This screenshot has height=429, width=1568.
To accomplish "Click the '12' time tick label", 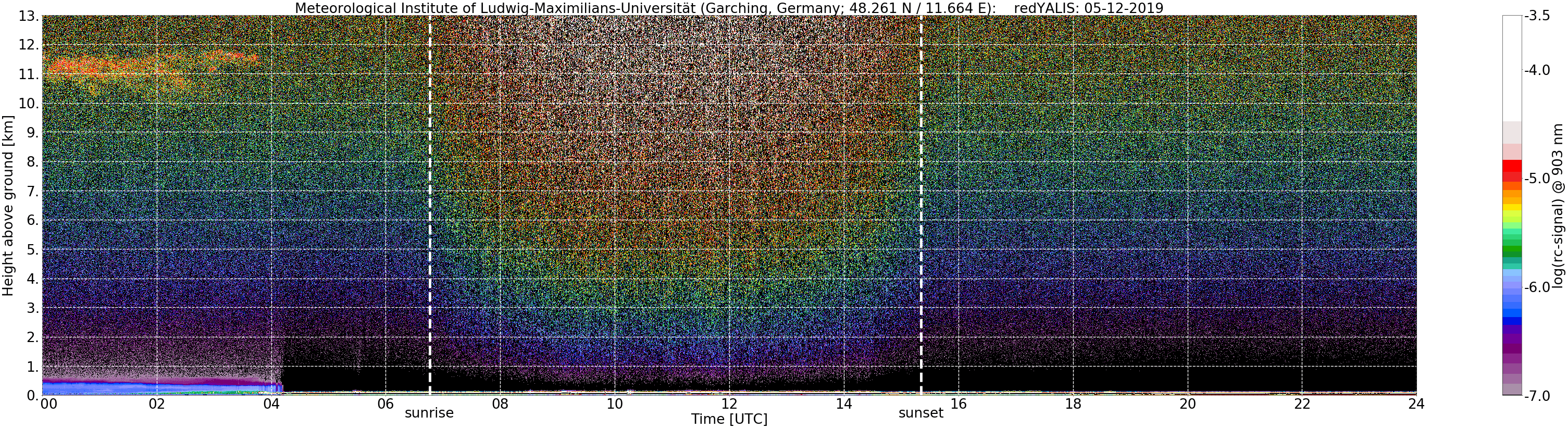I will click(729, 404).
